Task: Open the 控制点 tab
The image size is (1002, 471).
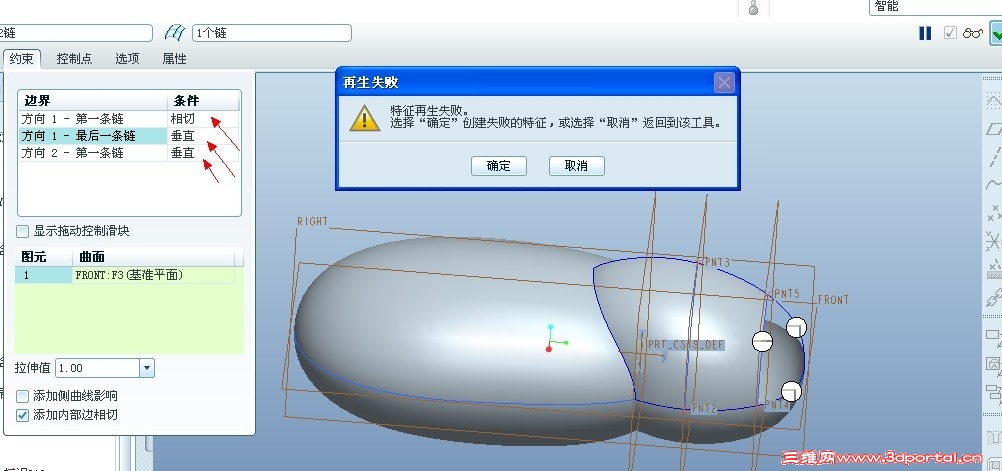Action: point(74,59)
